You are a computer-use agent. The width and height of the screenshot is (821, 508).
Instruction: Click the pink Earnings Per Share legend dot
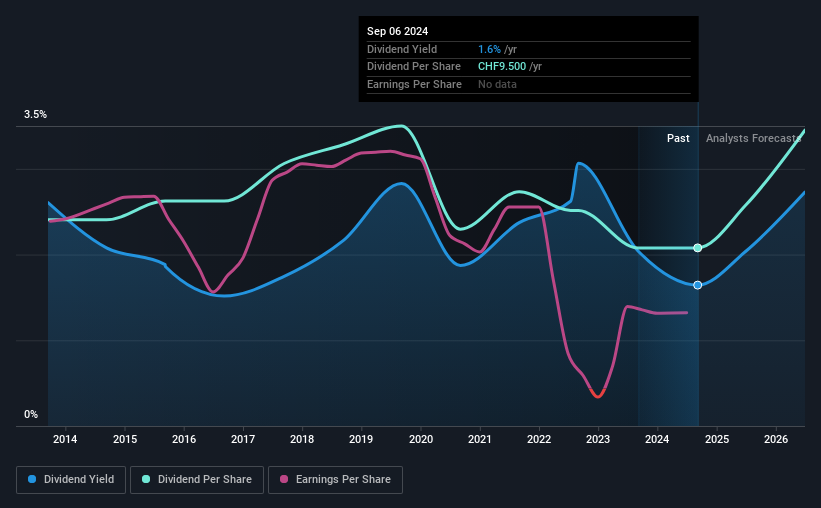click(x=284, y=479)
